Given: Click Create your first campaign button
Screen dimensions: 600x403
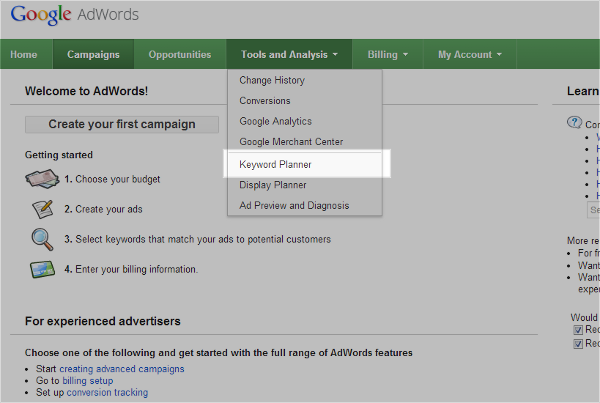Looking at the screenshot, I should (122, 124).
